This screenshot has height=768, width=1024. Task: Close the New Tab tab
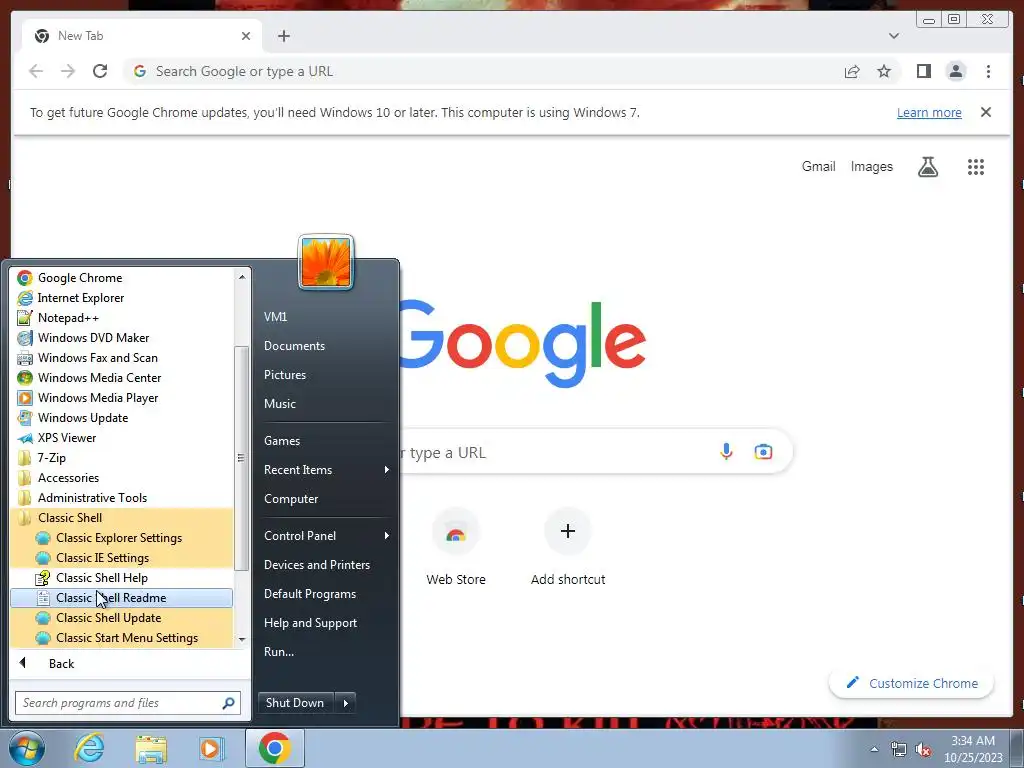coord(246,36)
